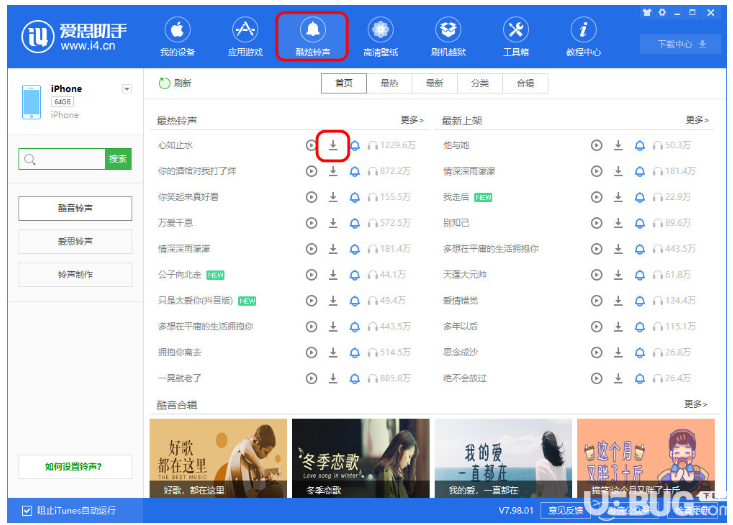Switch to the 最新 tab
This screenshot has height=525, width=733.
tap(434, 83)
